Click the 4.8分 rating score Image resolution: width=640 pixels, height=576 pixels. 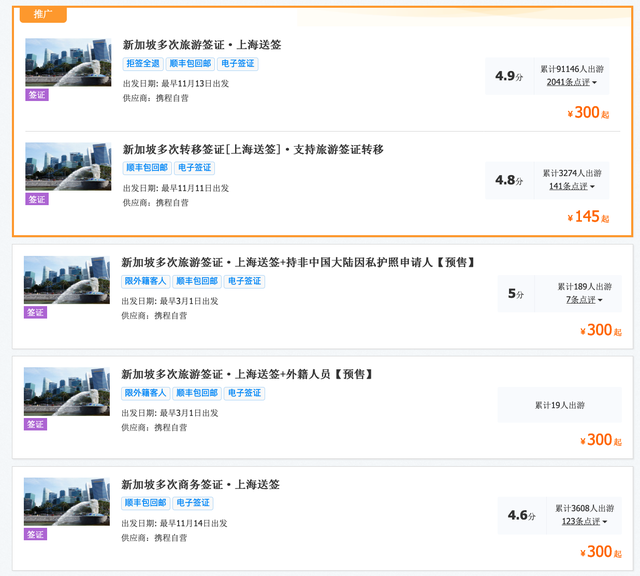[509, 180]
